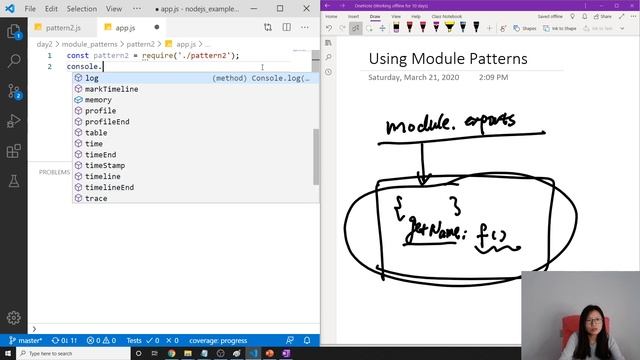Select the markTimeline autocomplete suggestion
This screenshot has width=640, height=360.
196,89
